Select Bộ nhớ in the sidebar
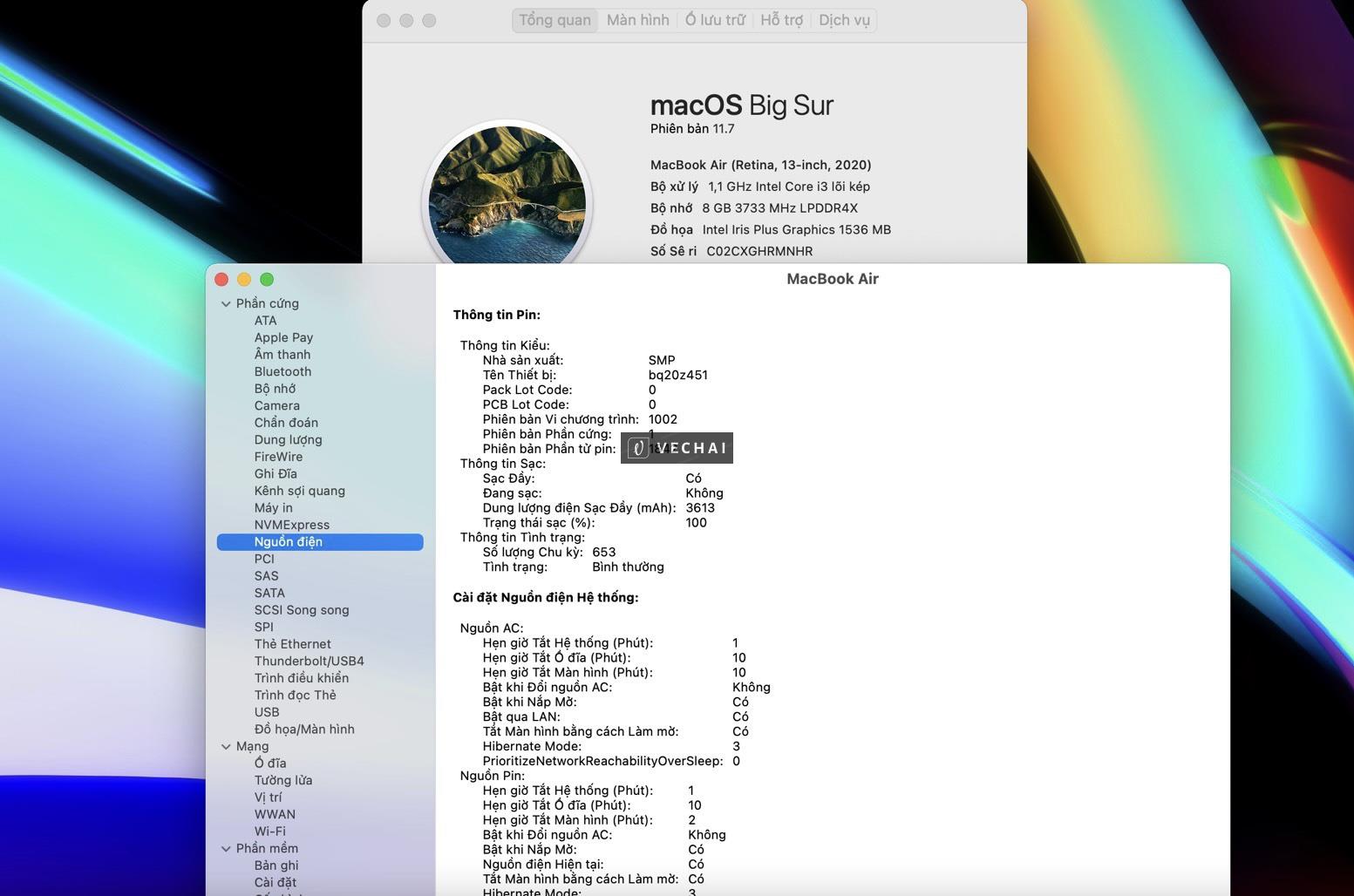This screenshot has width=1354, height=896. coord(275,389)
